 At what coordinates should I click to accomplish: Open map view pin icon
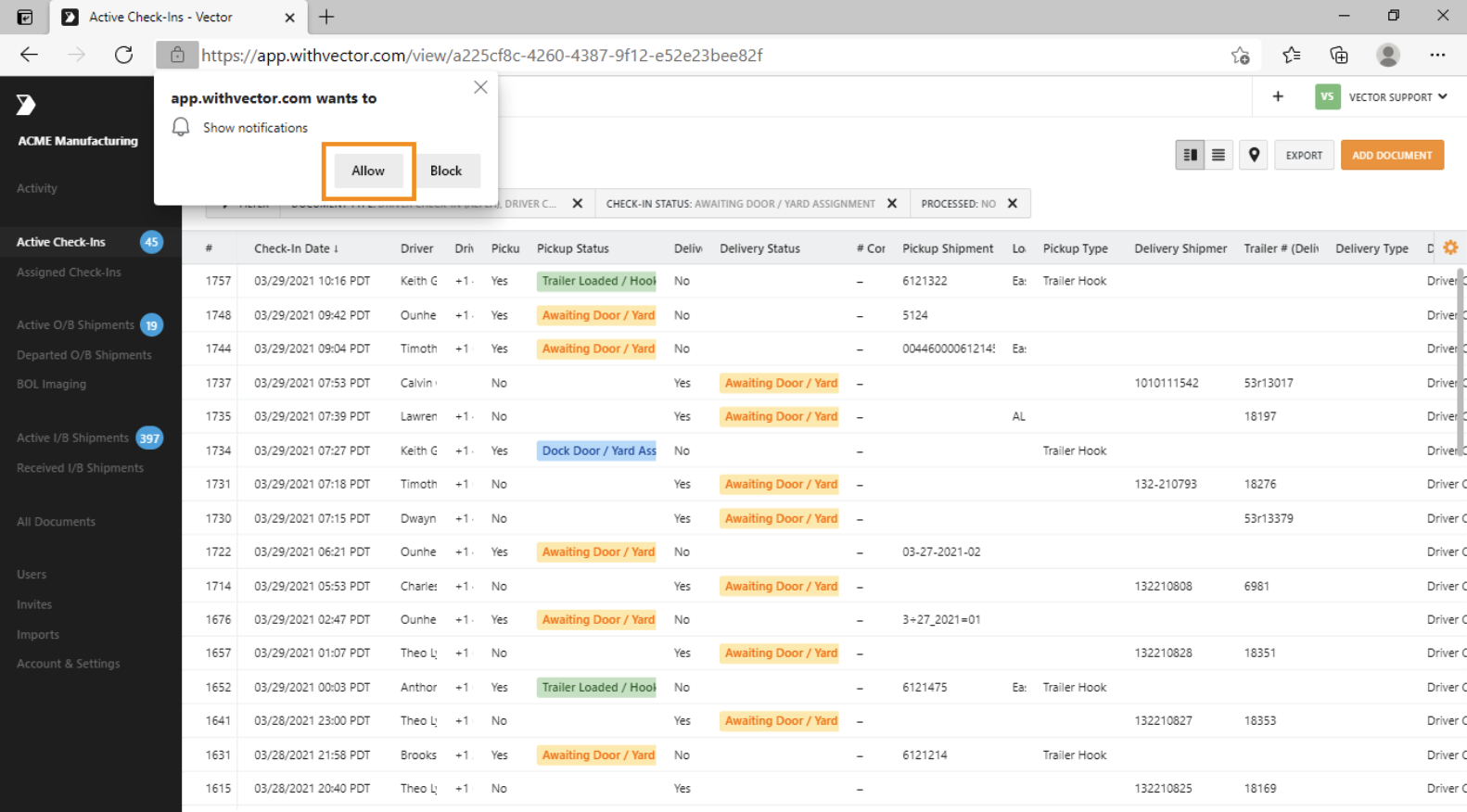1254,155
